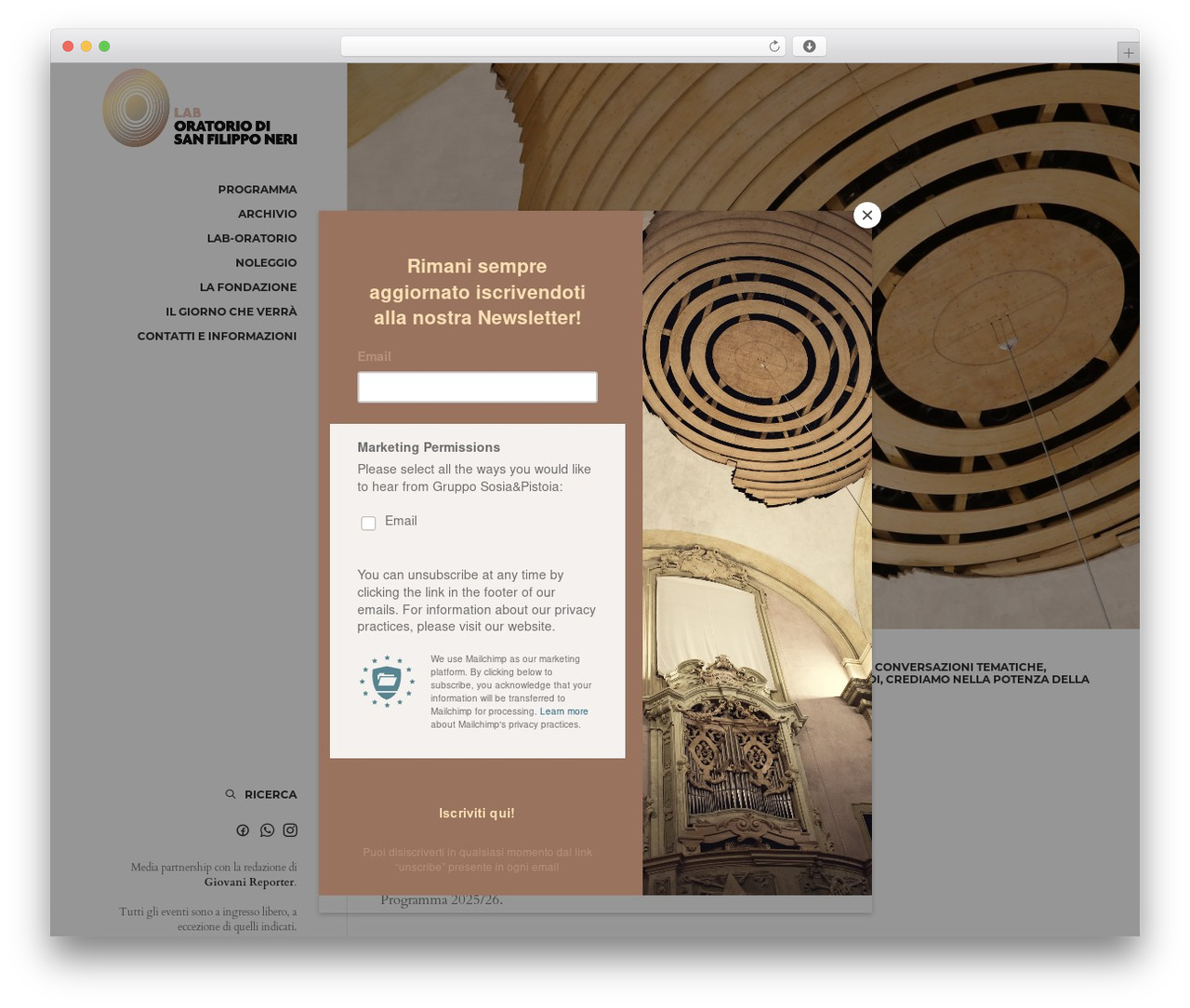Open the Lab-Oratorio menu item

pos(252,238)
